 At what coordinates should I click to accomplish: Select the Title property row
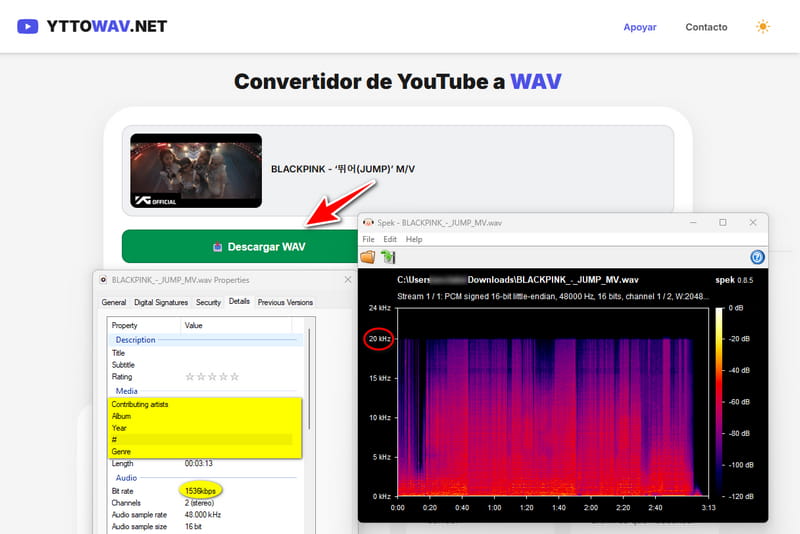tap(205, 352)
